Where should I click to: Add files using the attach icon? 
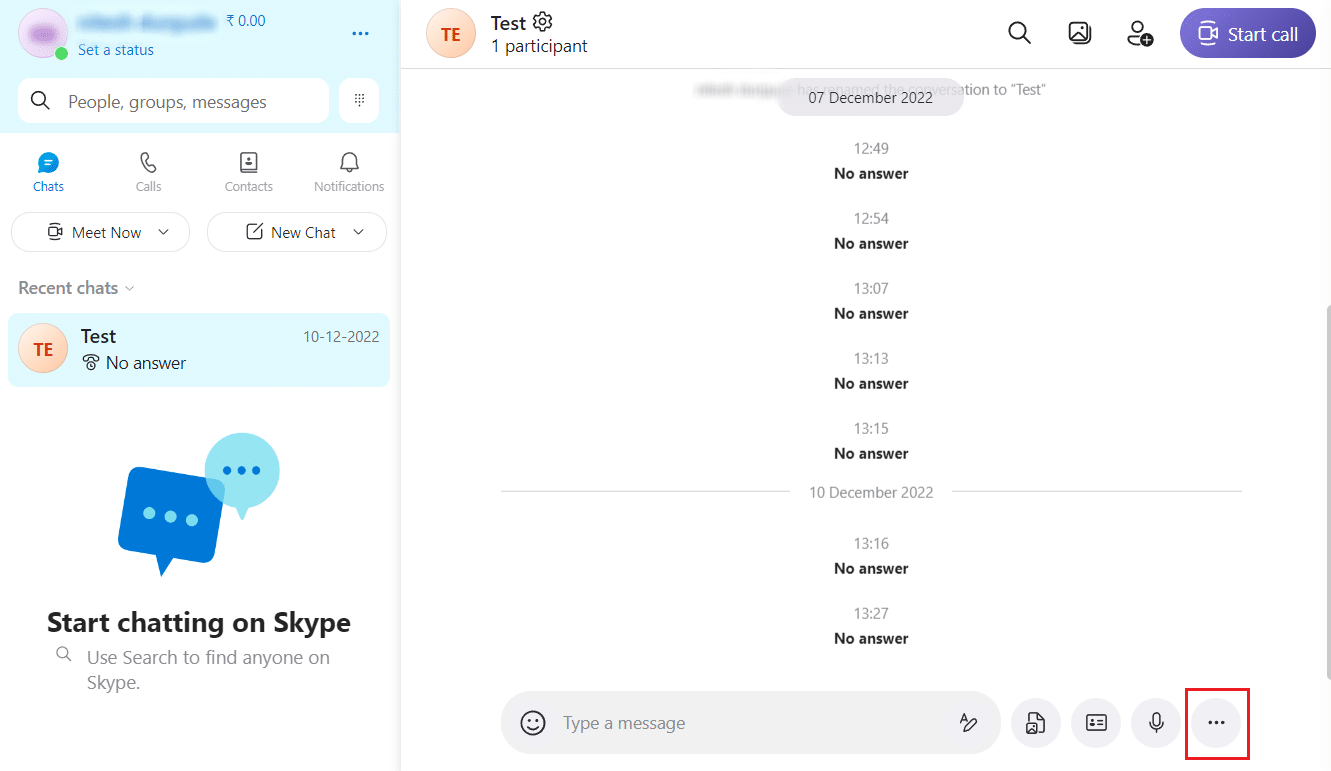pyautogui.click(x=1035, y=722)
